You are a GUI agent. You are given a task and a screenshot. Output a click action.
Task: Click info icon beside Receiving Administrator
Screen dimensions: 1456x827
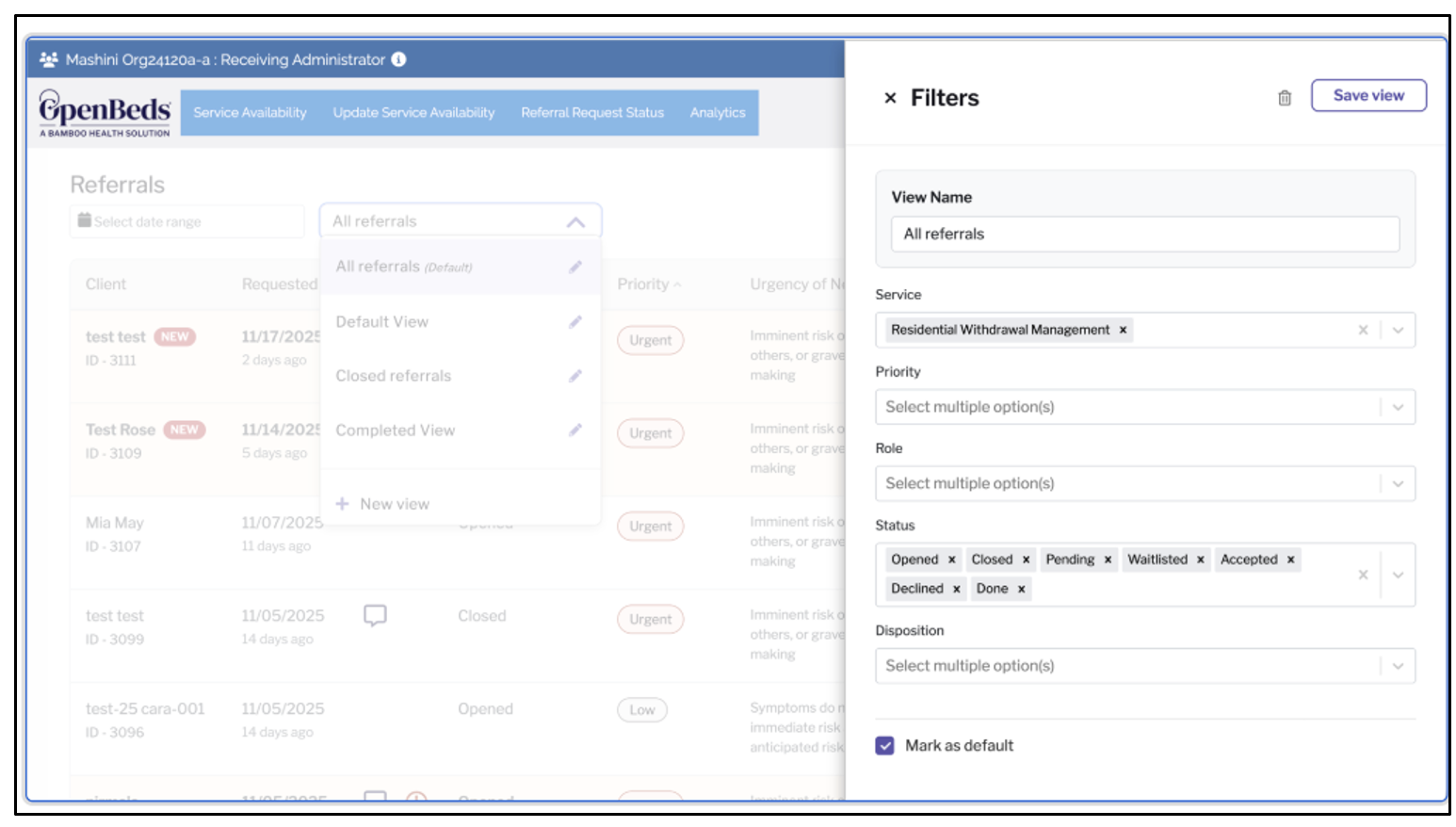point(399,59)
